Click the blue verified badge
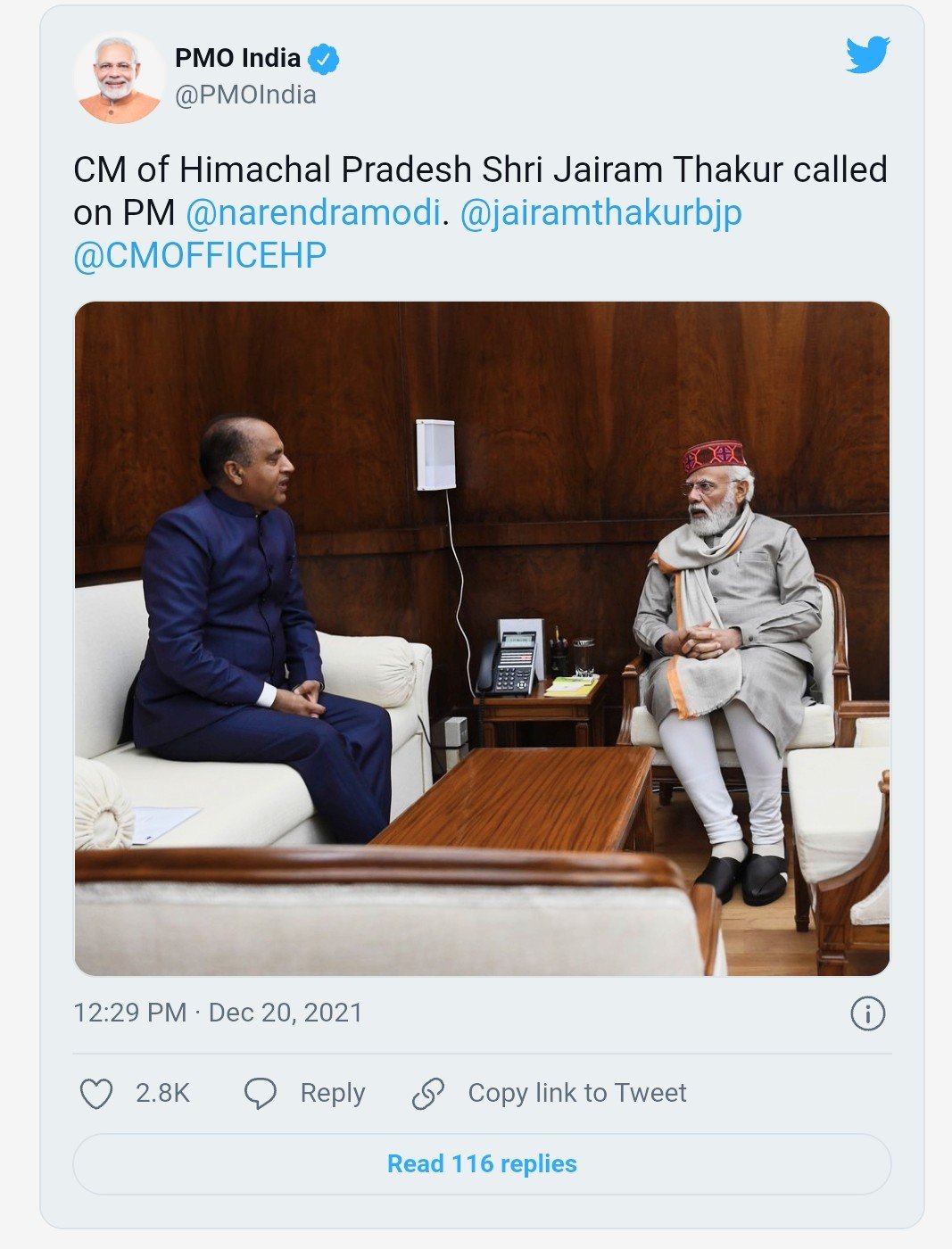952x1249 pixels. pos(323,60)
